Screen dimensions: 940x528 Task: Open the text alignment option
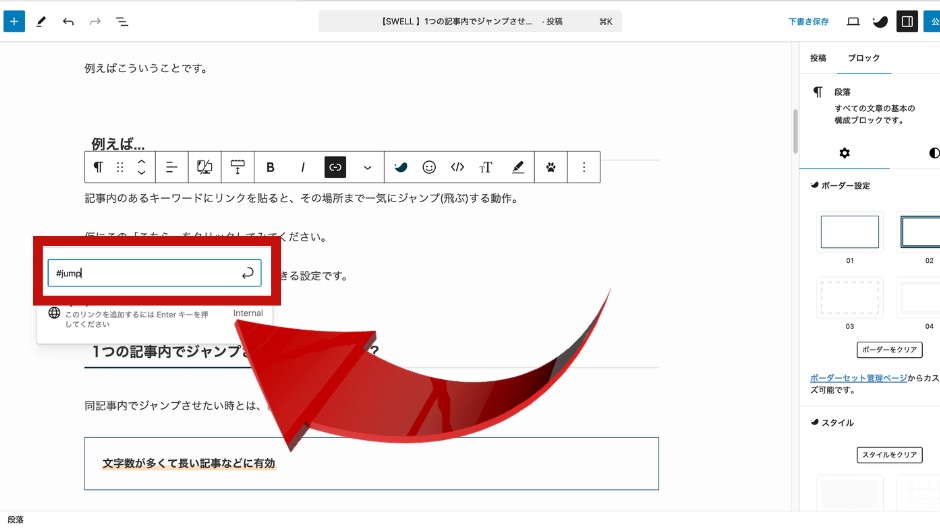tap(171, 167)
